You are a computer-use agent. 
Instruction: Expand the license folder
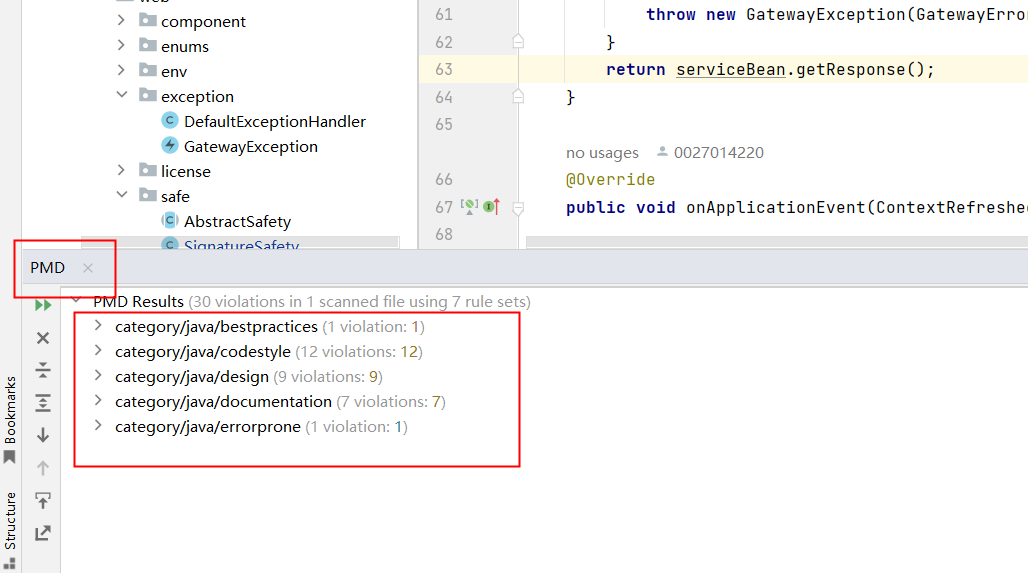(121, 170)
